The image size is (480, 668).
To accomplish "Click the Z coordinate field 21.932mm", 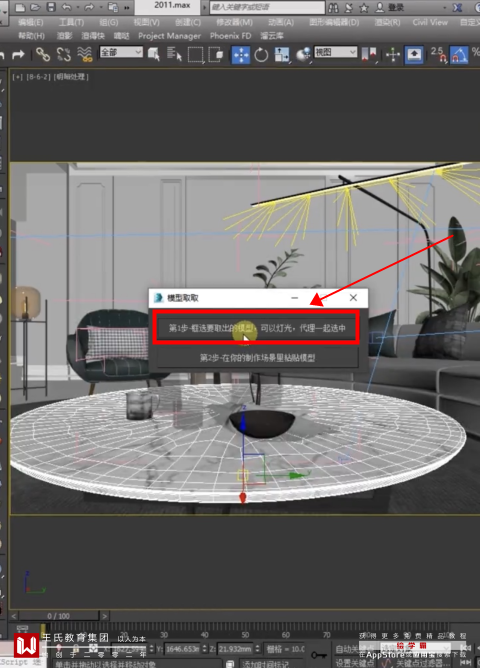I will pyautogui.click(x=235, y=649).
